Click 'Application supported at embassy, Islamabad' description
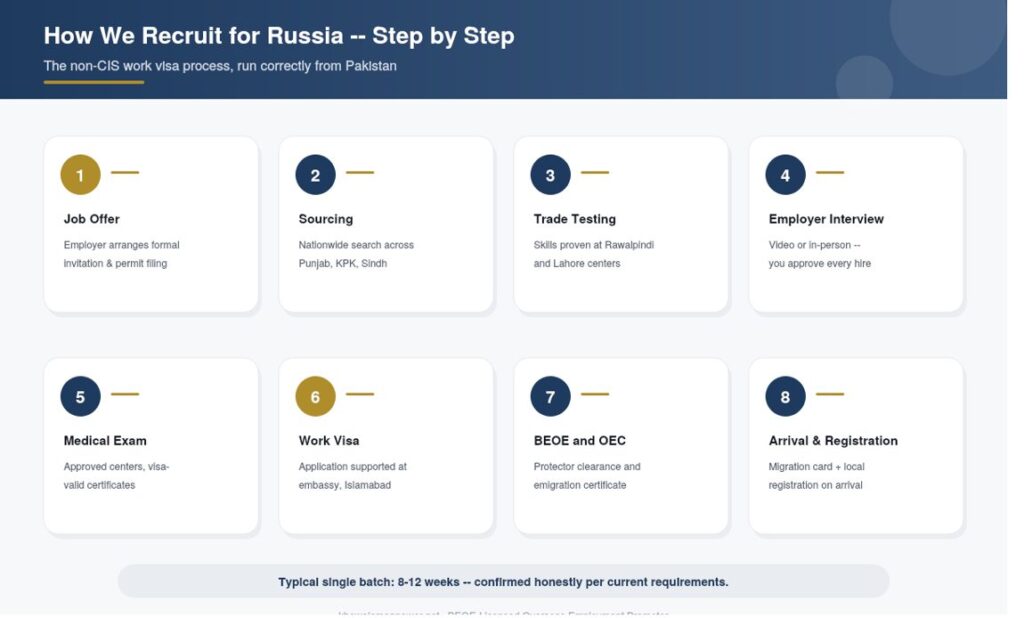This screenshot has height=618, width=1024. coord(353,476)
